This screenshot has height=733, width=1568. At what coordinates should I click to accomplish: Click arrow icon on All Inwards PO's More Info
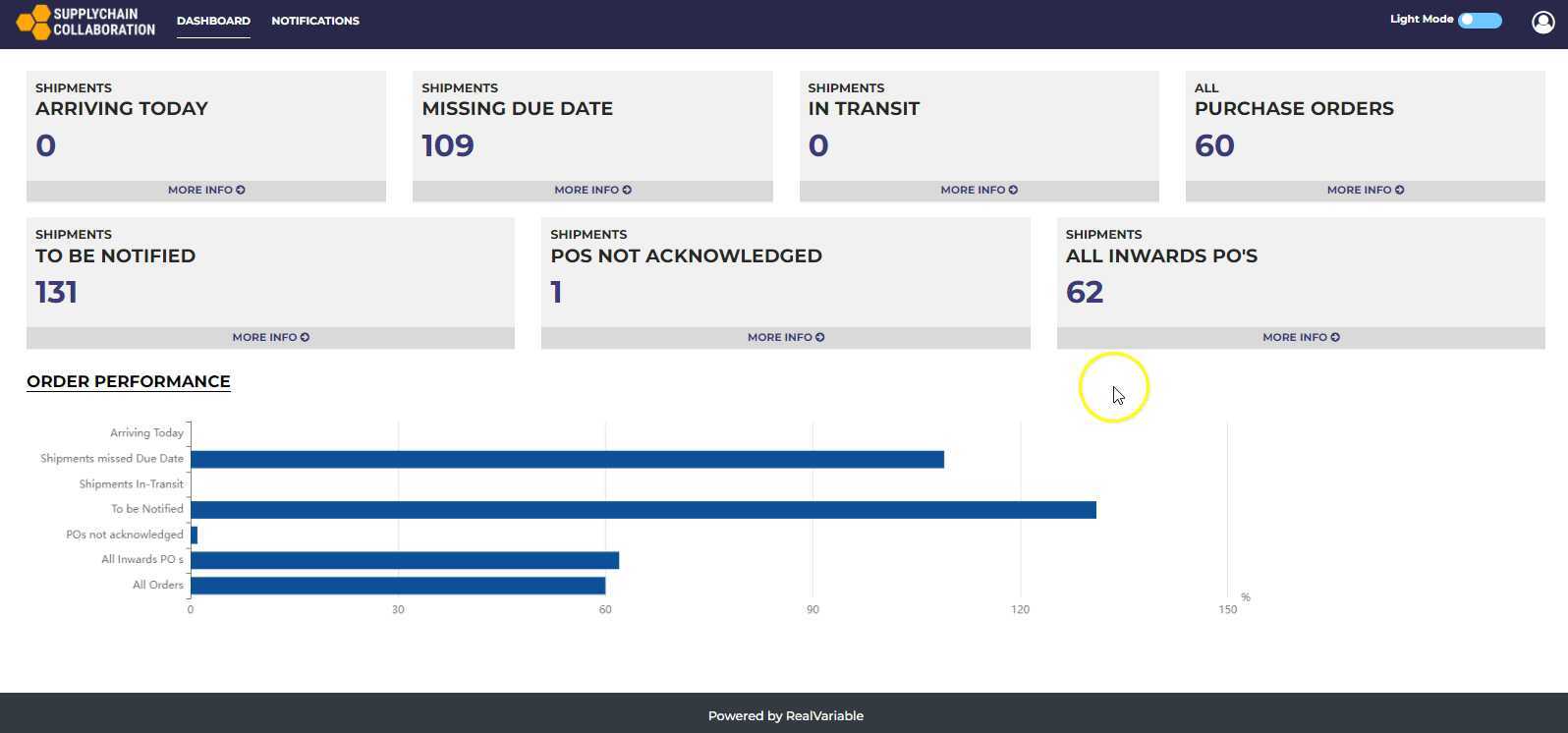coord(1335,337)
